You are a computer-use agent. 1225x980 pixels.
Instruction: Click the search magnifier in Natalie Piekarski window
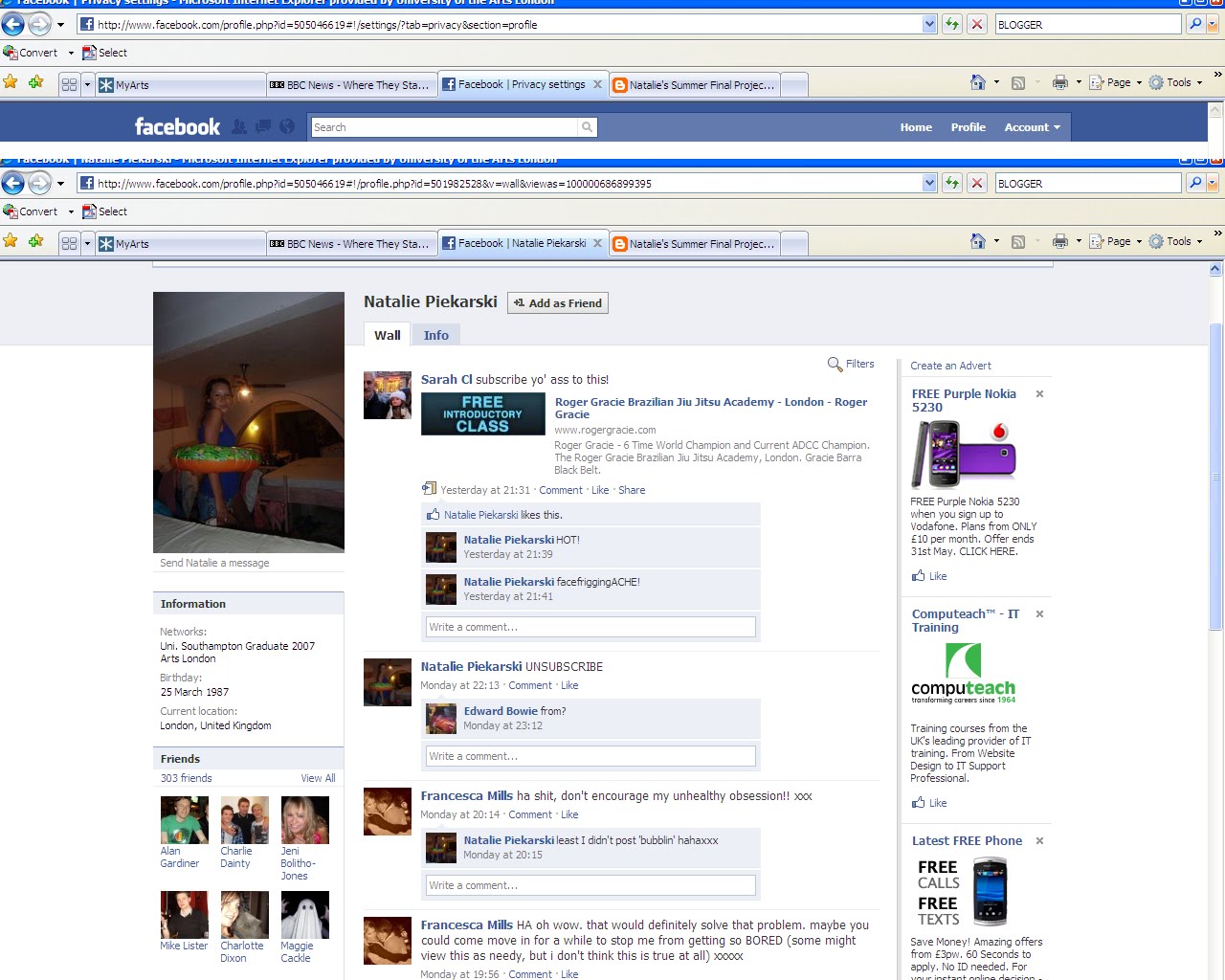coord(1195,183)
